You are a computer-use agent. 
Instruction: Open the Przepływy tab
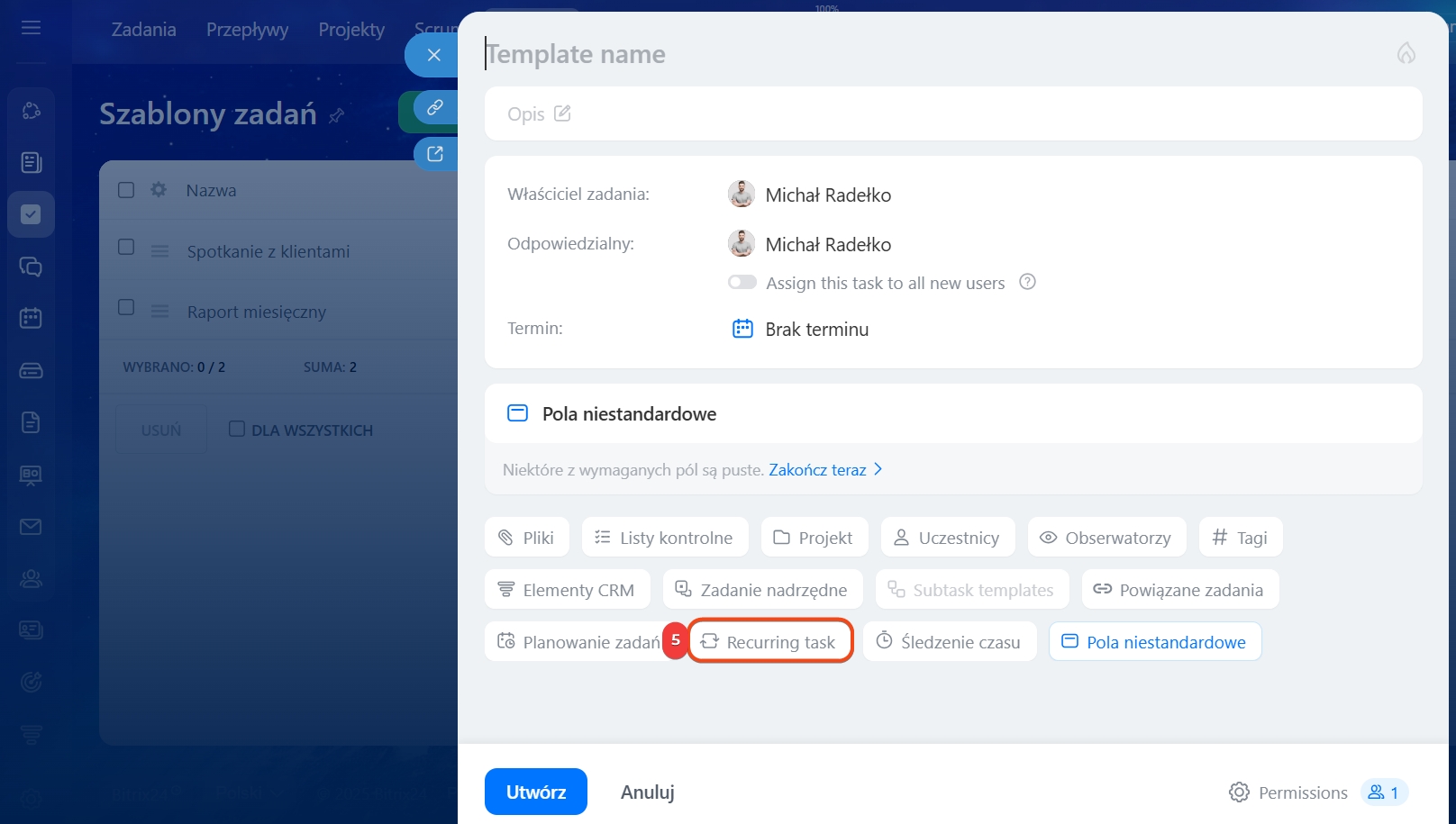tap(247, 30)
